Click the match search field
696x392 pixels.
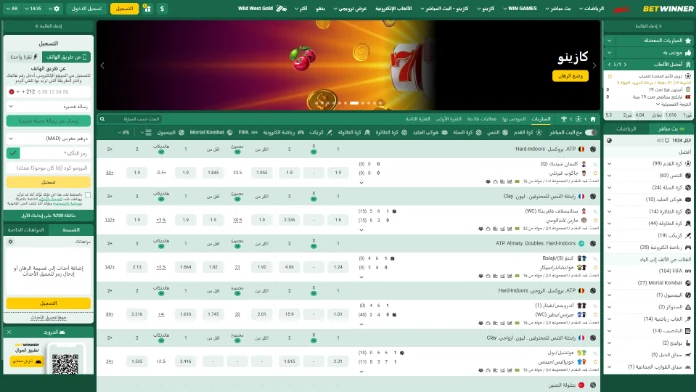(129, 119)
